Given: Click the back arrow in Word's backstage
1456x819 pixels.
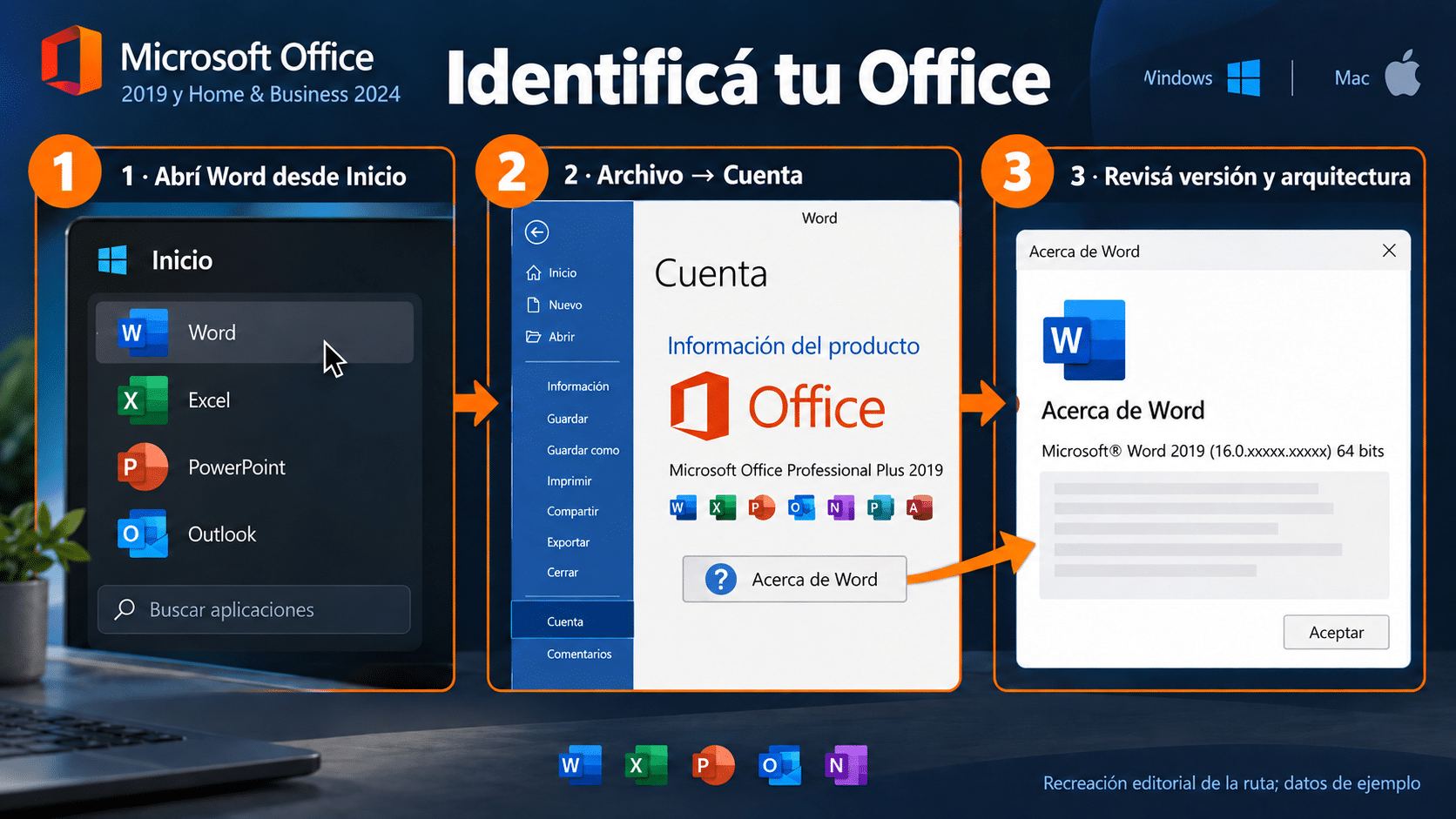Looking at the screenshot, I should point(536,232).
